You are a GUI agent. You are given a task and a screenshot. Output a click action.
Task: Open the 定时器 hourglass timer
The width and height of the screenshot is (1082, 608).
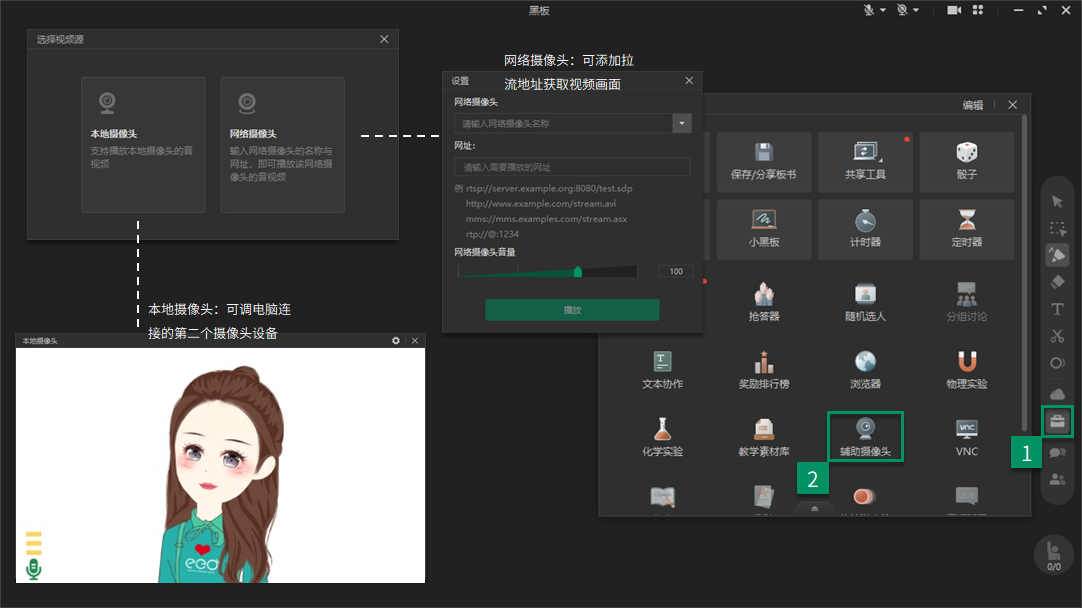point(967,229)
